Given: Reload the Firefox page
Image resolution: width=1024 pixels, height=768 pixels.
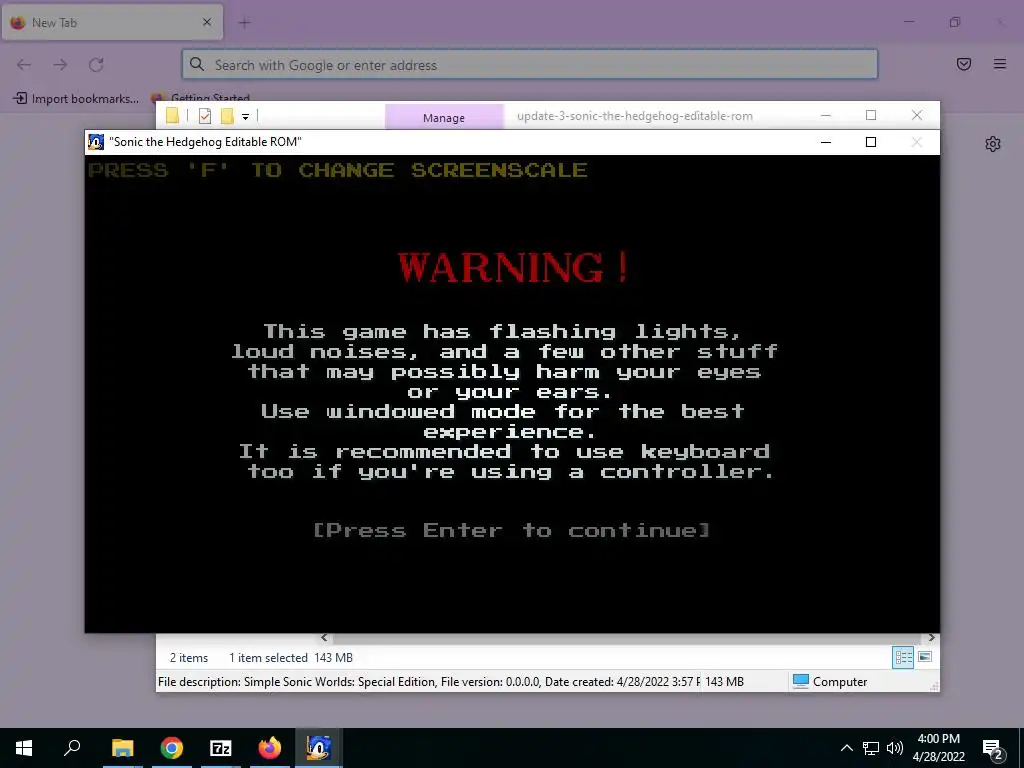Looking at the screenshot, I should (96, 65).
